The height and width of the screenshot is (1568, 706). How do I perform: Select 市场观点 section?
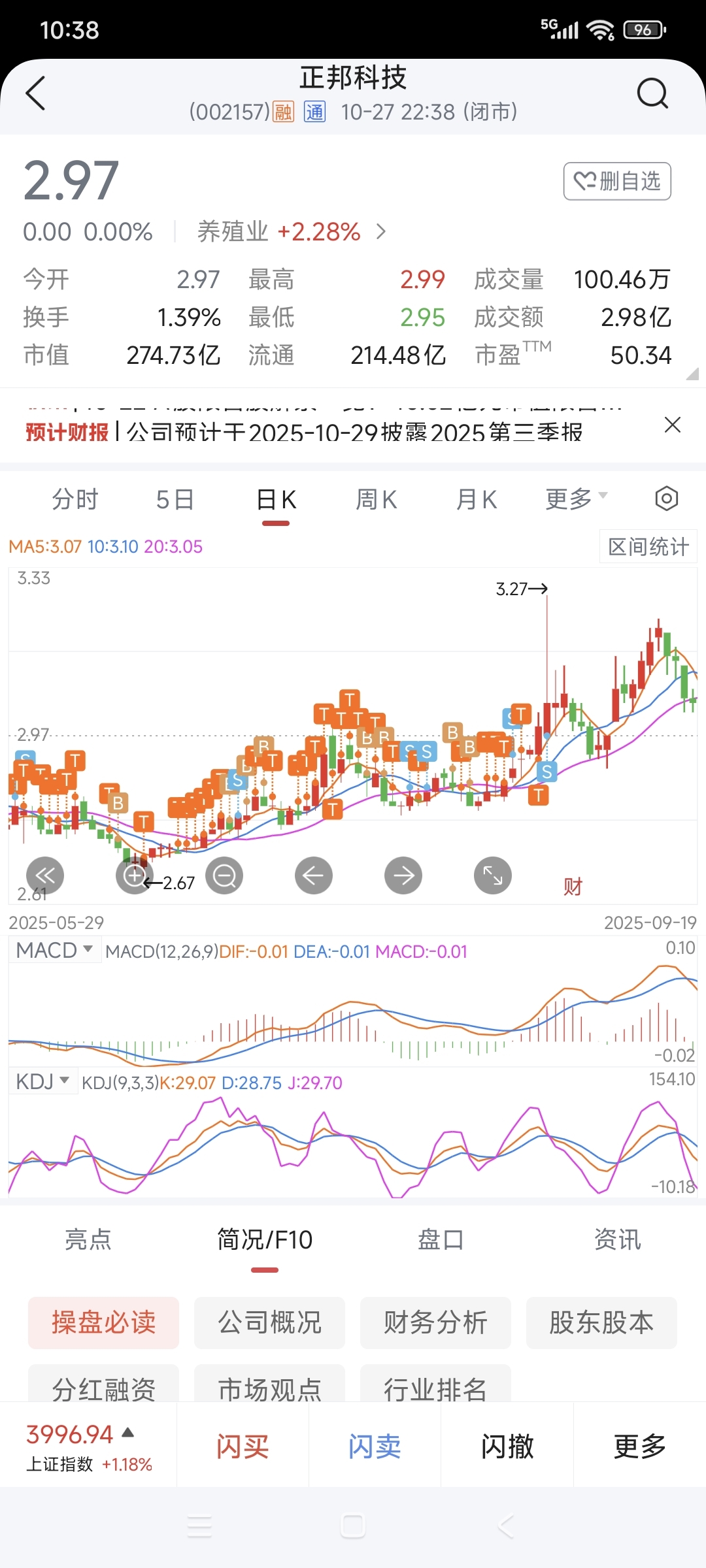coord(269,1383)
